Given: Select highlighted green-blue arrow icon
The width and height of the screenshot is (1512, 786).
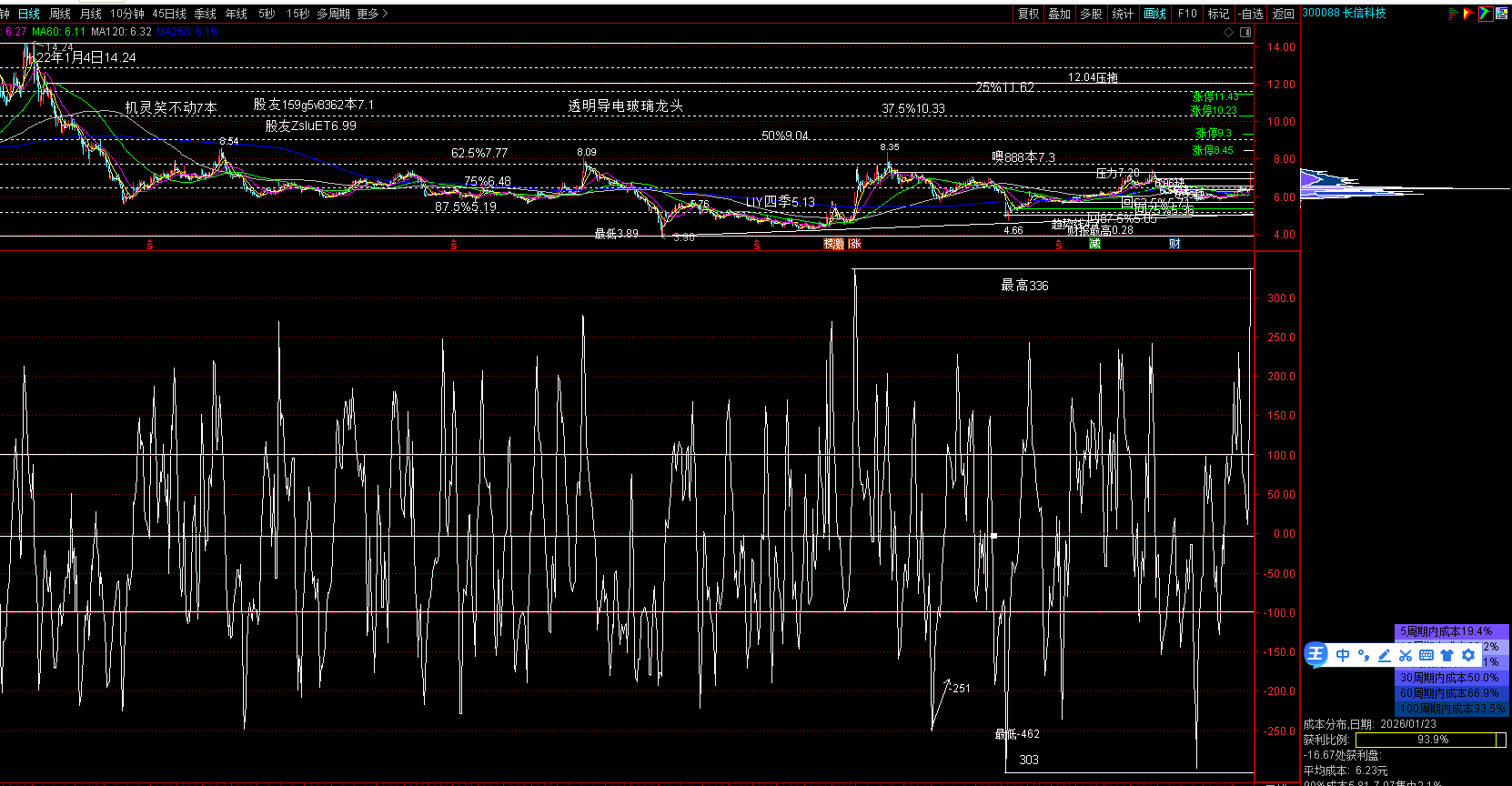Looking at the screenshot, I should (1486, 14).
